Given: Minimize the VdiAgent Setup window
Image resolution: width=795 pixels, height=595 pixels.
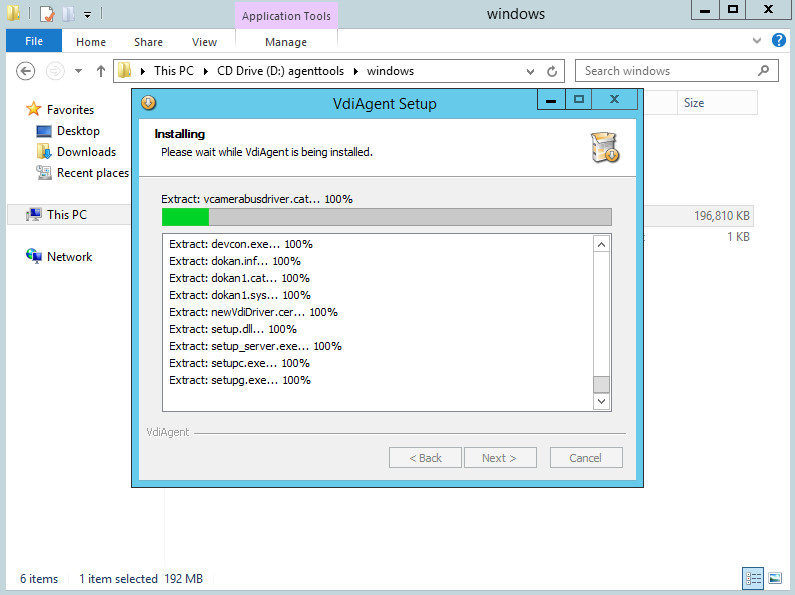Looking at the screenshot, I should click(x=551, y=100).
